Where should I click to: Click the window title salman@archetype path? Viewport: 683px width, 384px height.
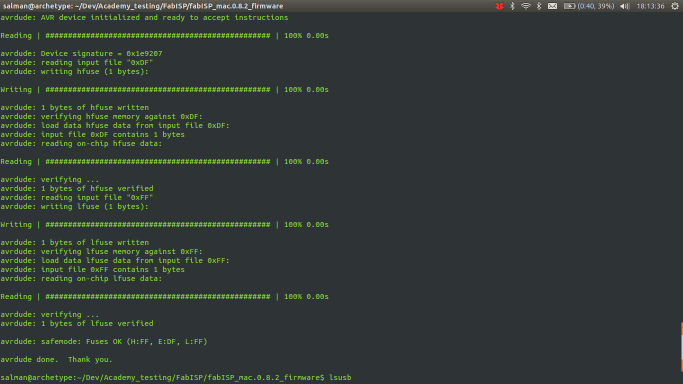(x=143, y=6)
